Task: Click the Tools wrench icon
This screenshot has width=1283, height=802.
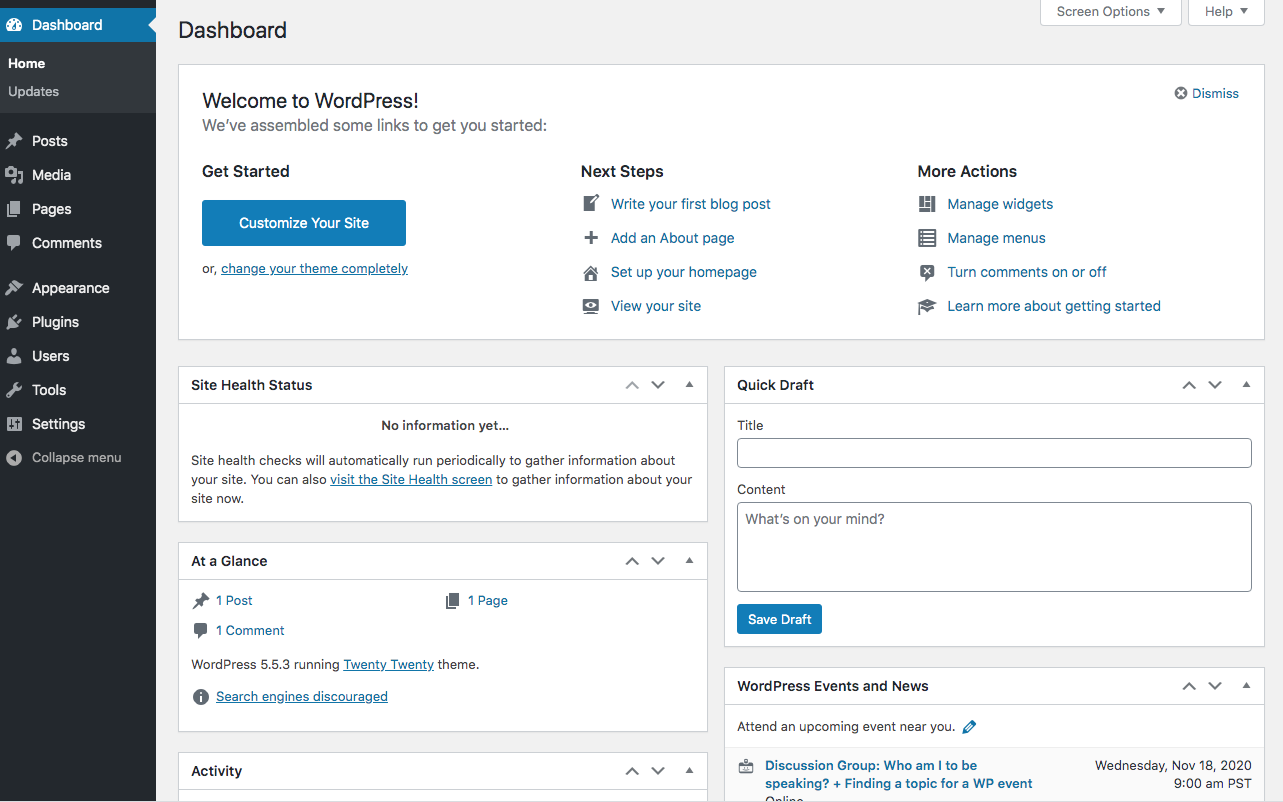Action: point(14,390)
